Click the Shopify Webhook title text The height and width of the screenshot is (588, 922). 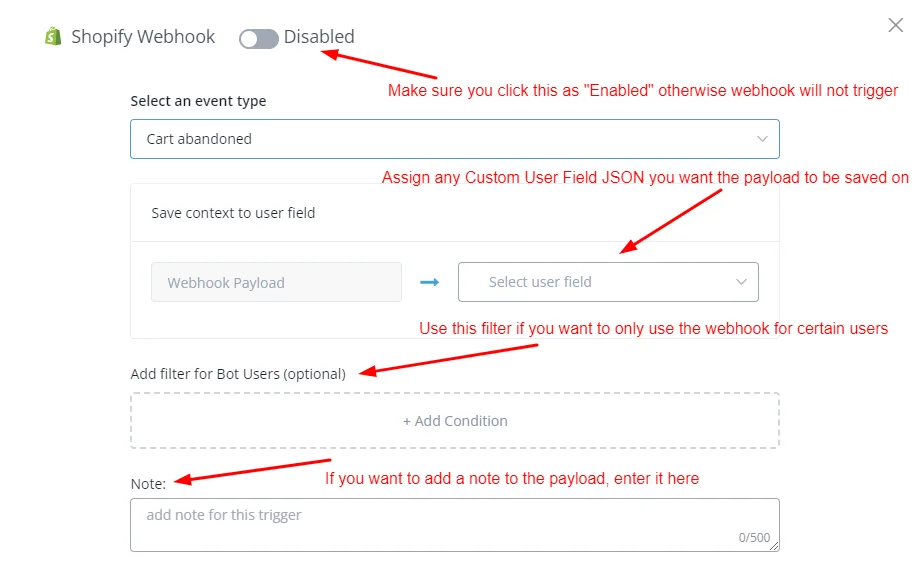pyautogui.click(x=143, y=36)
